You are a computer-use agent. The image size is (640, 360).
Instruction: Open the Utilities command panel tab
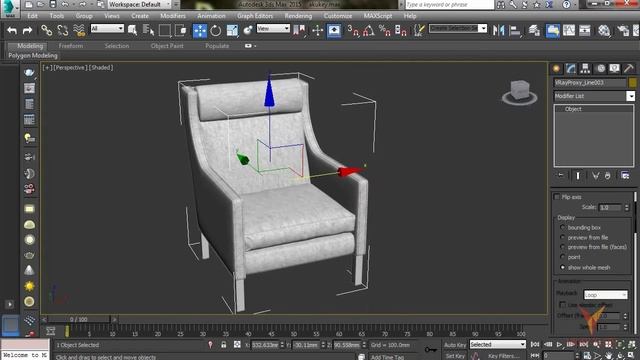tap(629, 69)
